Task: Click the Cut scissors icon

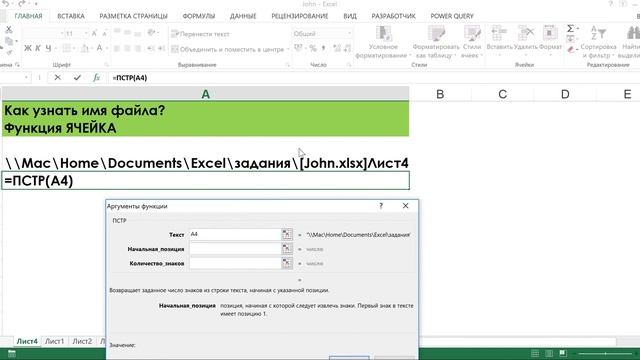Action: [9, 29]
